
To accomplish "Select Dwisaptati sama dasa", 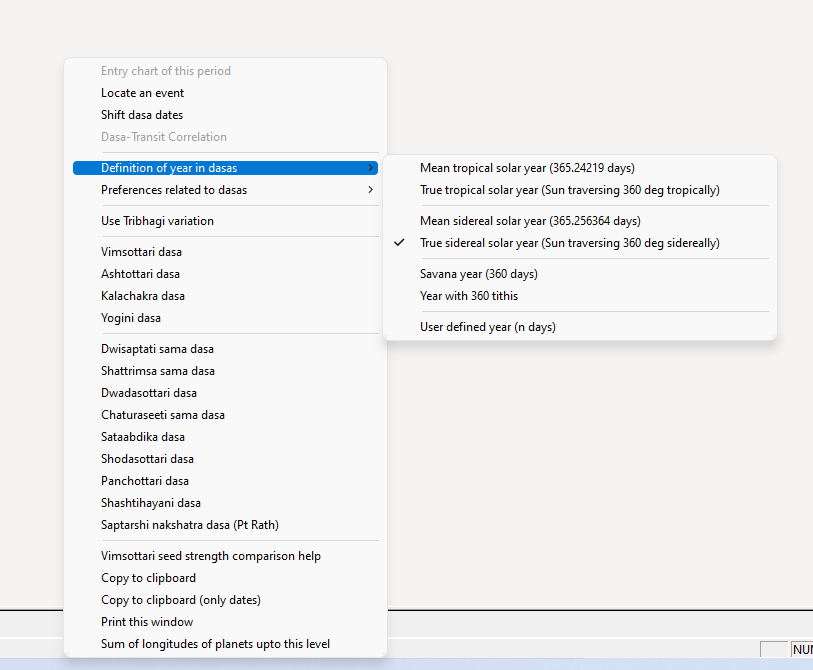I will pyautogui.click(x=226, y=349).
